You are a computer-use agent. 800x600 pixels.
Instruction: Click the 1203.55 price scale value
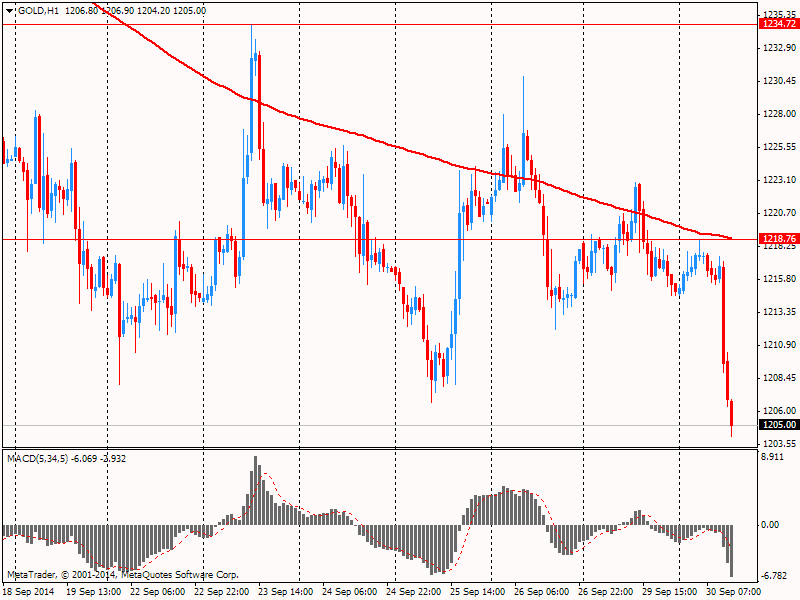point(779,443)
